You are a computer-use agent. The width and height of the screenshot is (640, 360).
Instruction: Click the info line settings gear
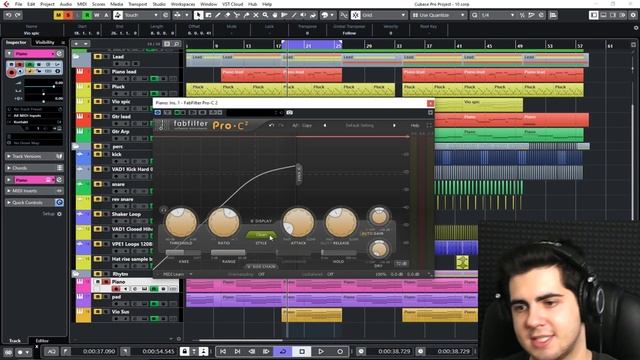coord(636,28)
